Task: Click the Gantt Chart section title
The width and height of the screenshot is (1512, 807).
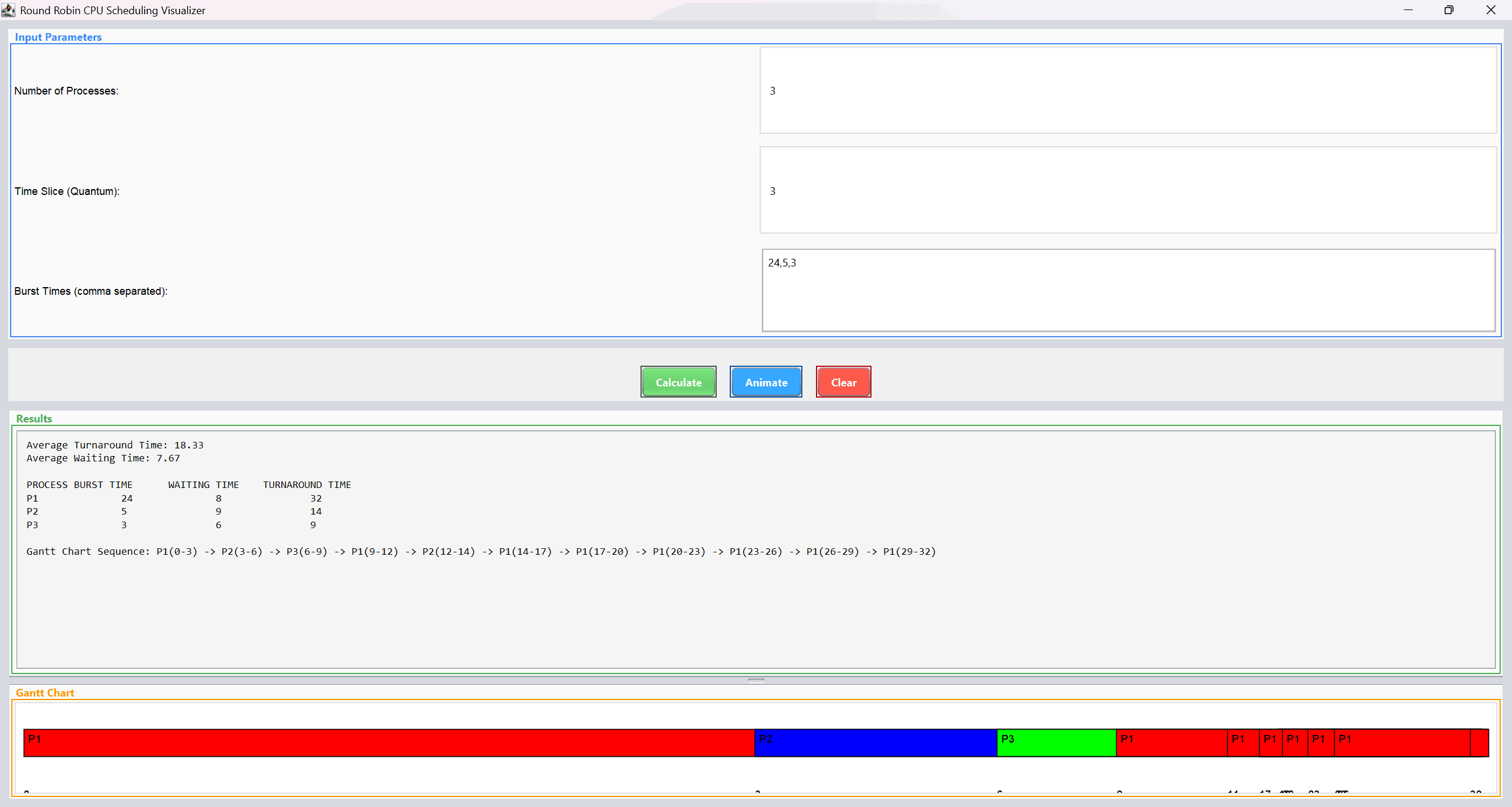Action: click(44, 692)
